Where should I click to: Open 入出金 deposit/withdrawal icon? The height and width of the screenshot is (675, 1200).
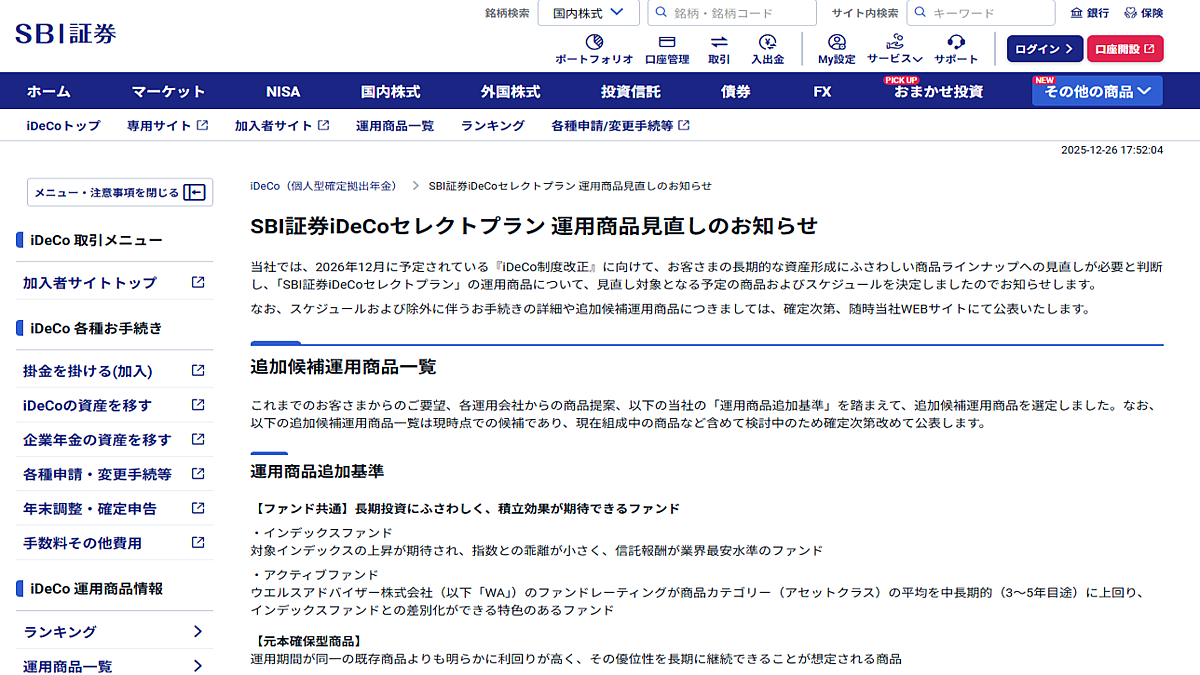(x=769, y=47)
